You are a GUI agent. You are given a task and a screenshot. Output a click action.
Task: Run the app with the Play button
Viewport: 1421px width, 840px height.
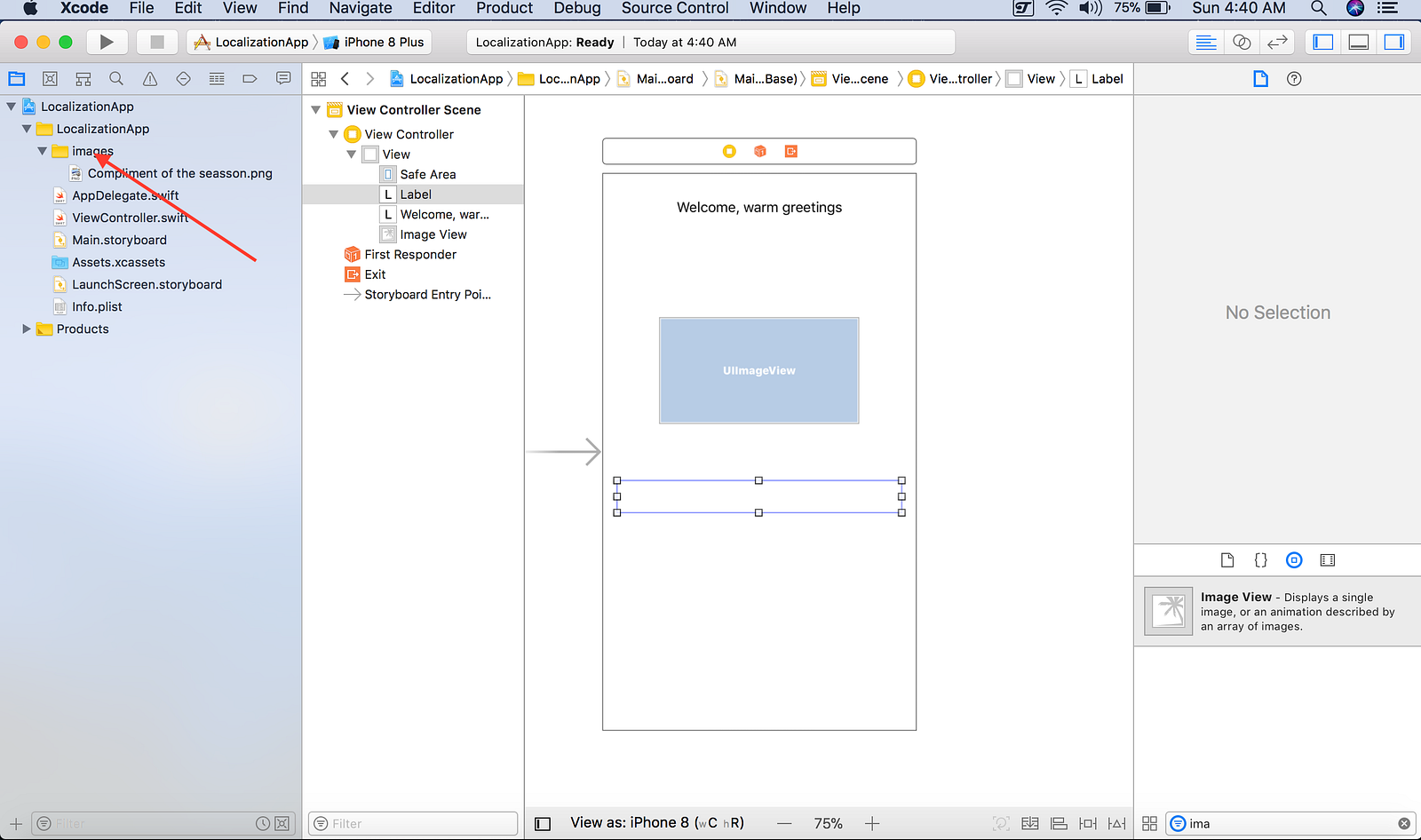(107, 42)
